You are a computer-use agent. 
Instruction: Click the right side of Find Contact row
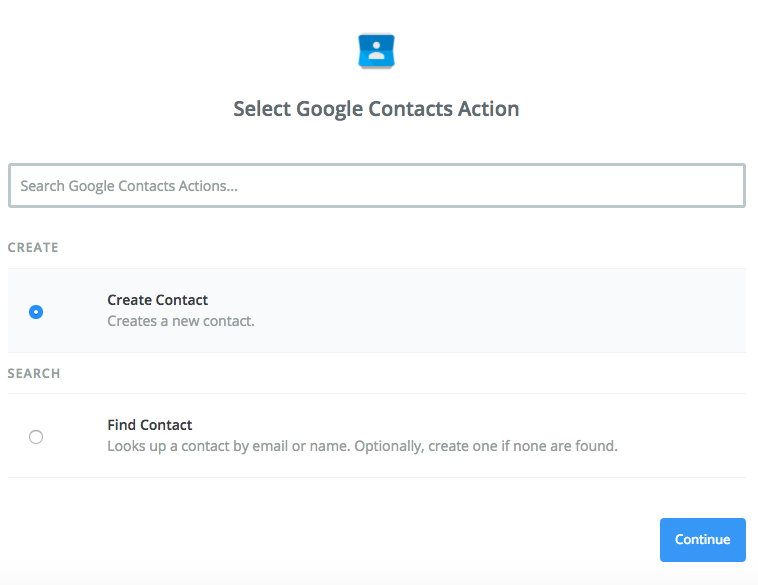pos(700,436)
